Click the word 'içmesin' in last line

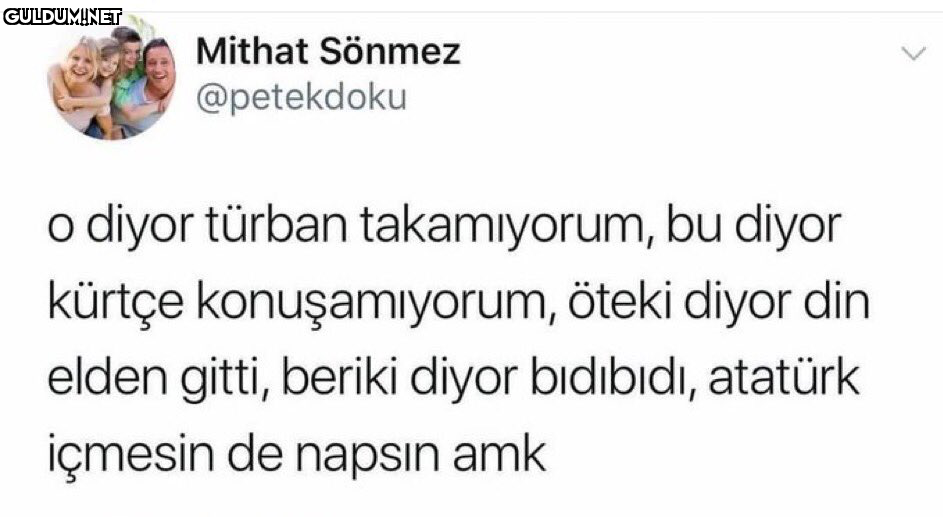tap(130, 454)
